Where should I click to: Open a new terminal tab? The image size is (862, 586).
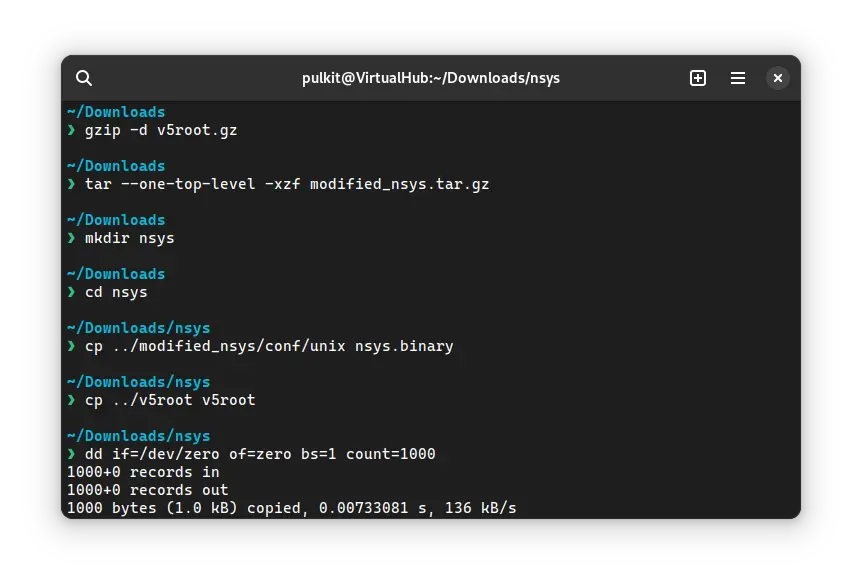pyautogui.click(x=697, y=77)
